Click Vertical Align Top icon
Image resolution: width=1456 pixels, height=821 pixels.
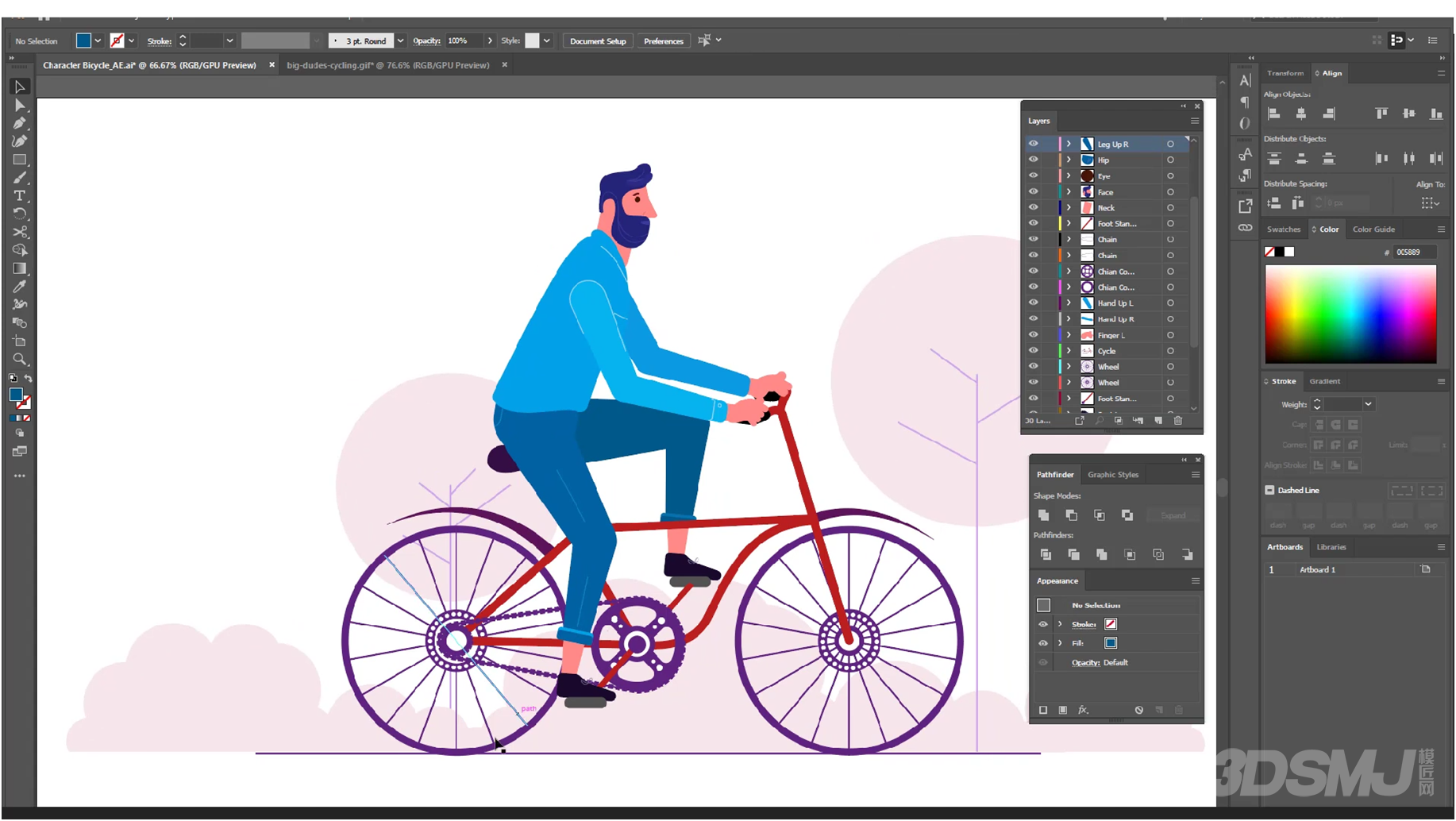coord(1381,114)
